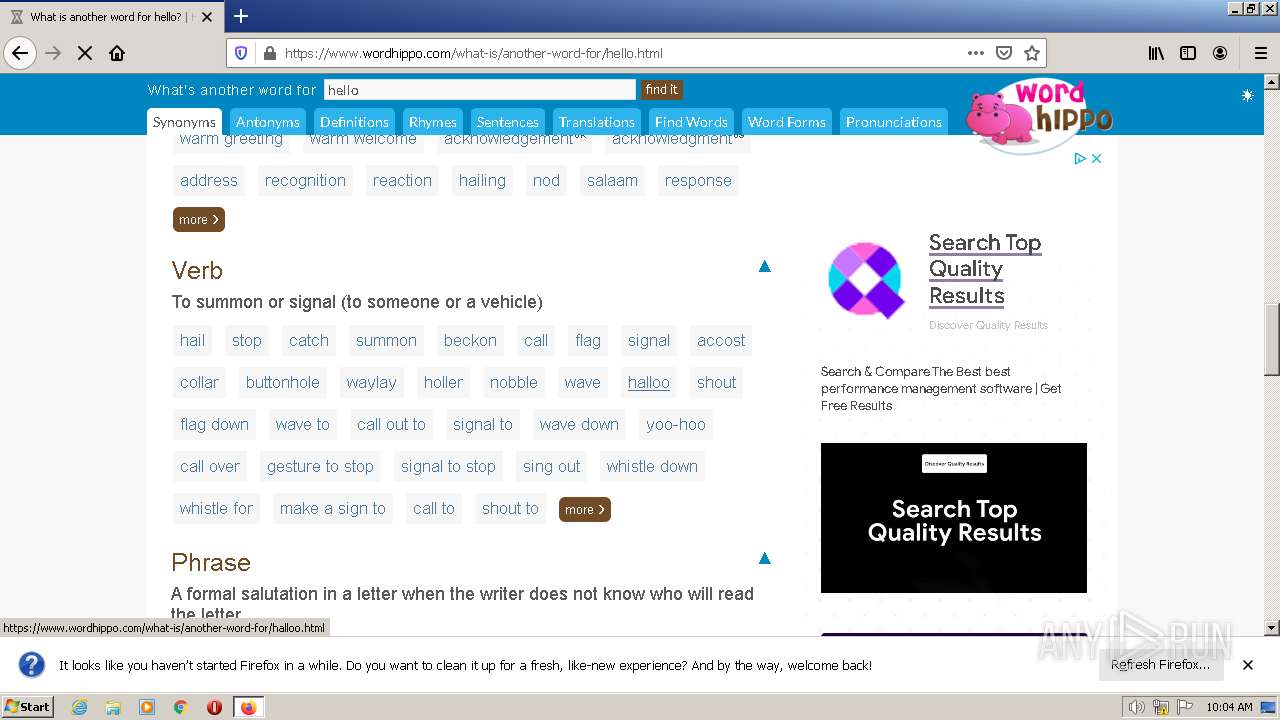Viewport: 1280px width, 720px height.
Task: View site security padlock information
Action: click(268, 53)
